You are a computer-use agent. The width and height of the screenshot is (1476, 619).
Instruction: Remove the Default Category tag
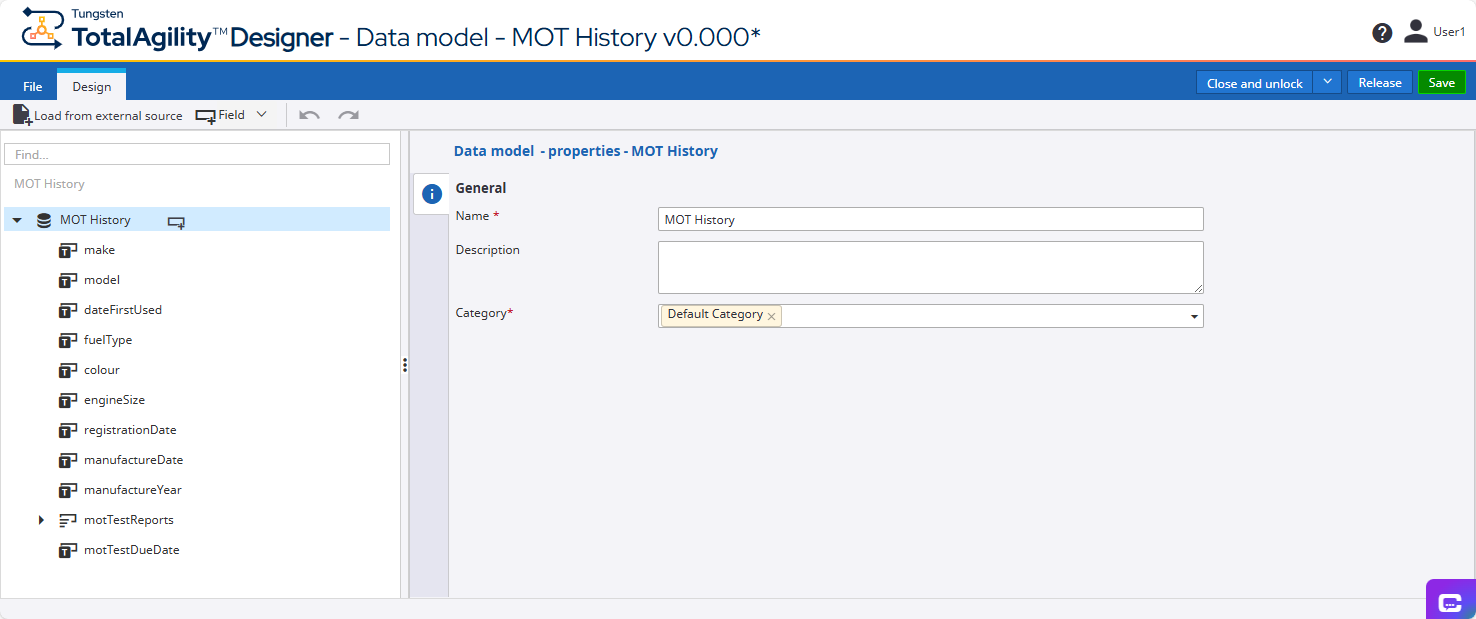(x=771, y=316)
